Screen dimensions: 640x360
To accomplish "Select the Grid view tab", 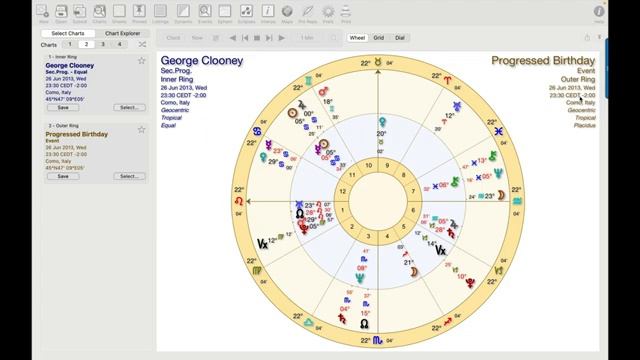I will 378,38.
